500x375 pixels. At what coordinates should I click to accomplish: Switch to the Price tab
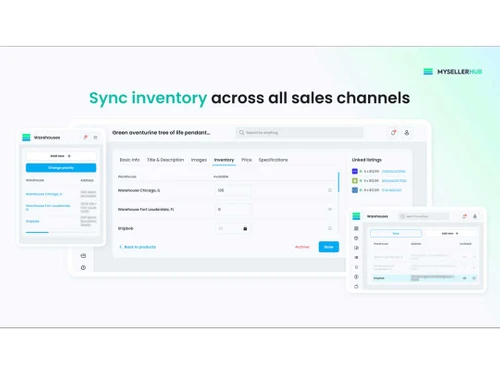246,160
